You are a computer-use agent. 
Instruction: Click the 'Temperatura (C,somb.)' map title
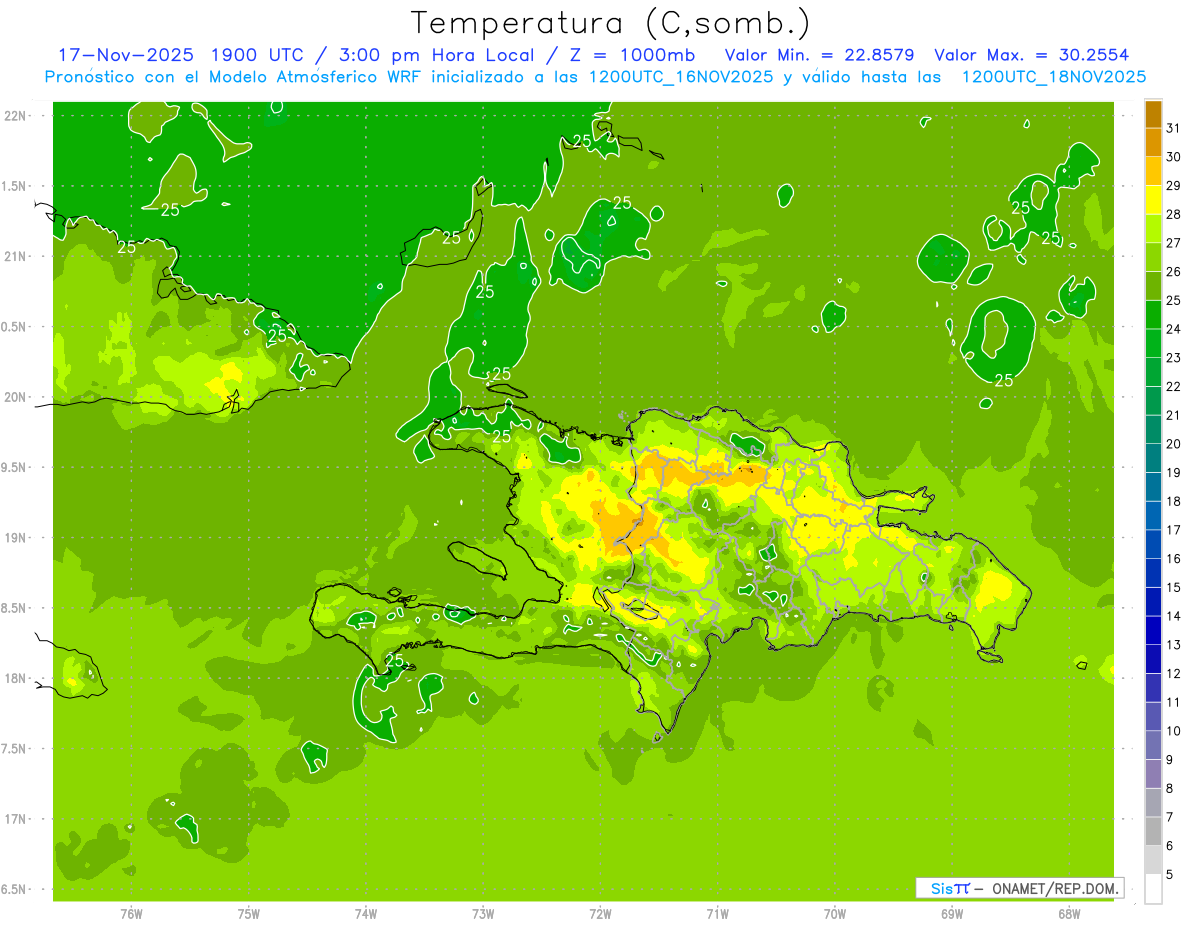point(610,22)
